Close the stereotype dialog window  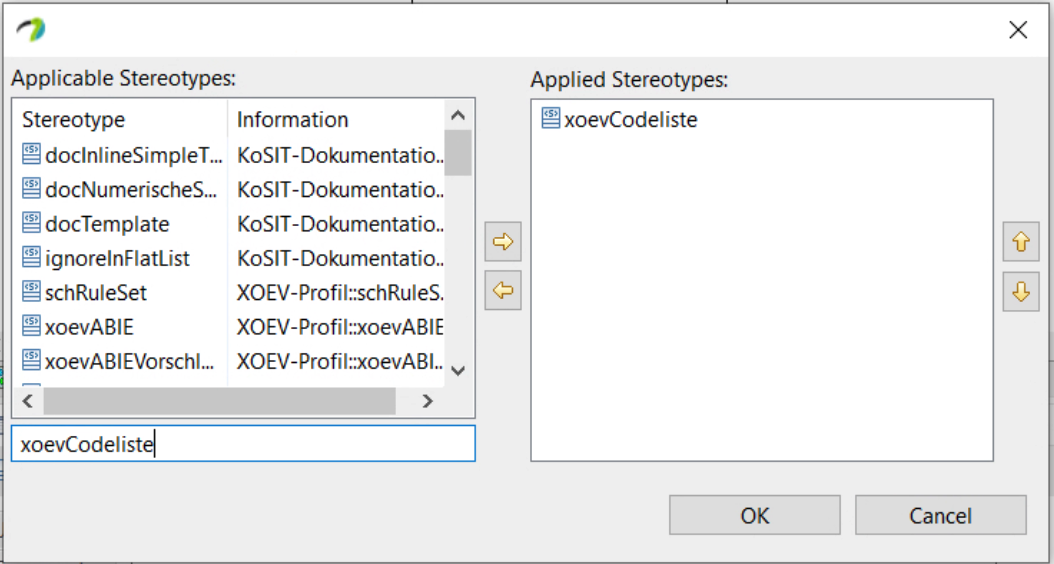point(1018,30)
